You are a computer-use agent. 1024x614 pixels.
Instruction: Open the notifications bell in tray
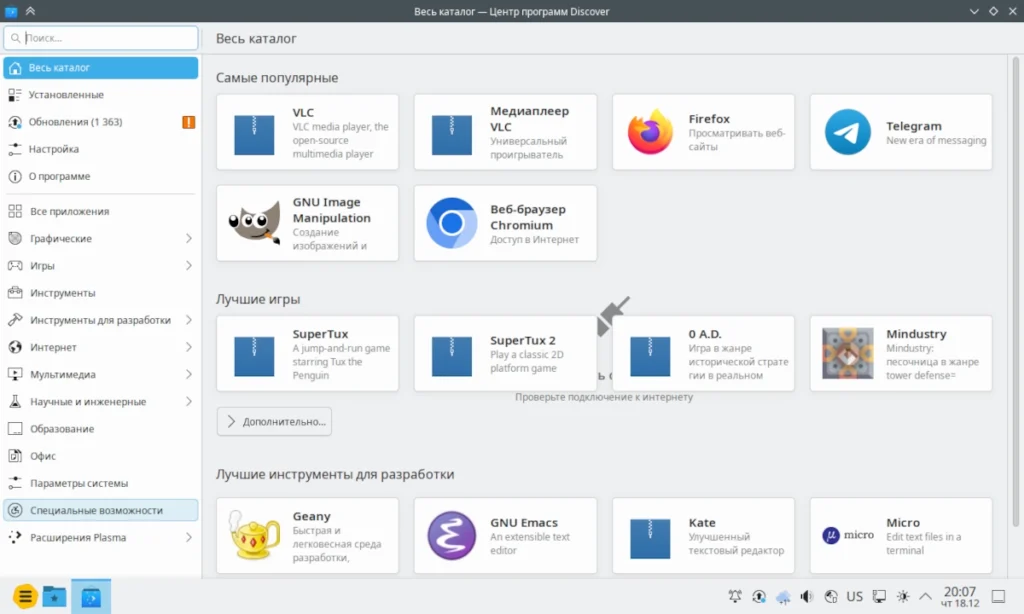point(735,596)
